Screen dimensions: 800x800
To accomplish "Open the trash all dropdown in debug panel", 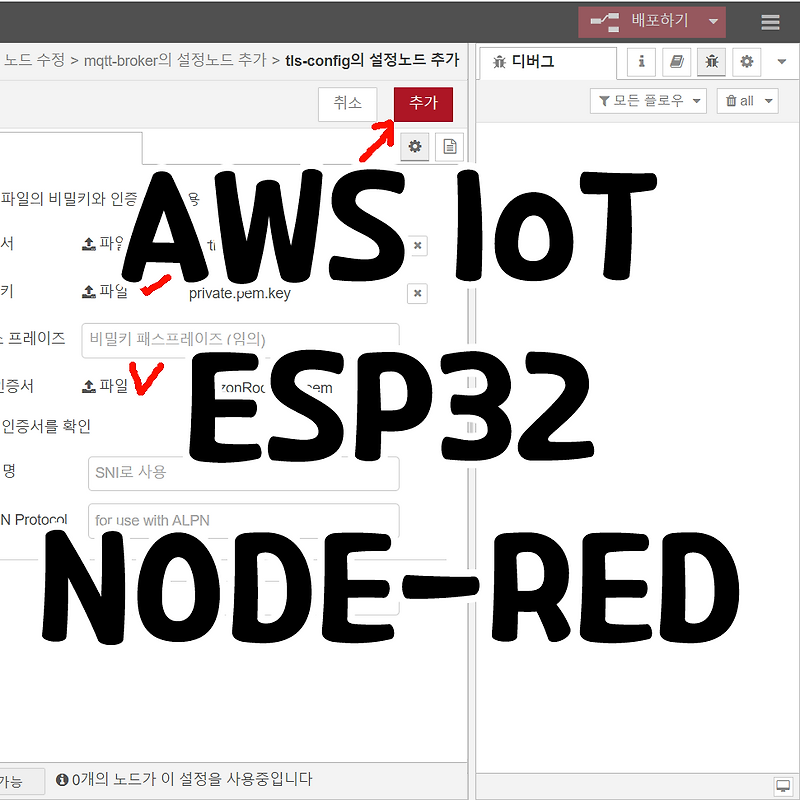I will coord(748,99).
